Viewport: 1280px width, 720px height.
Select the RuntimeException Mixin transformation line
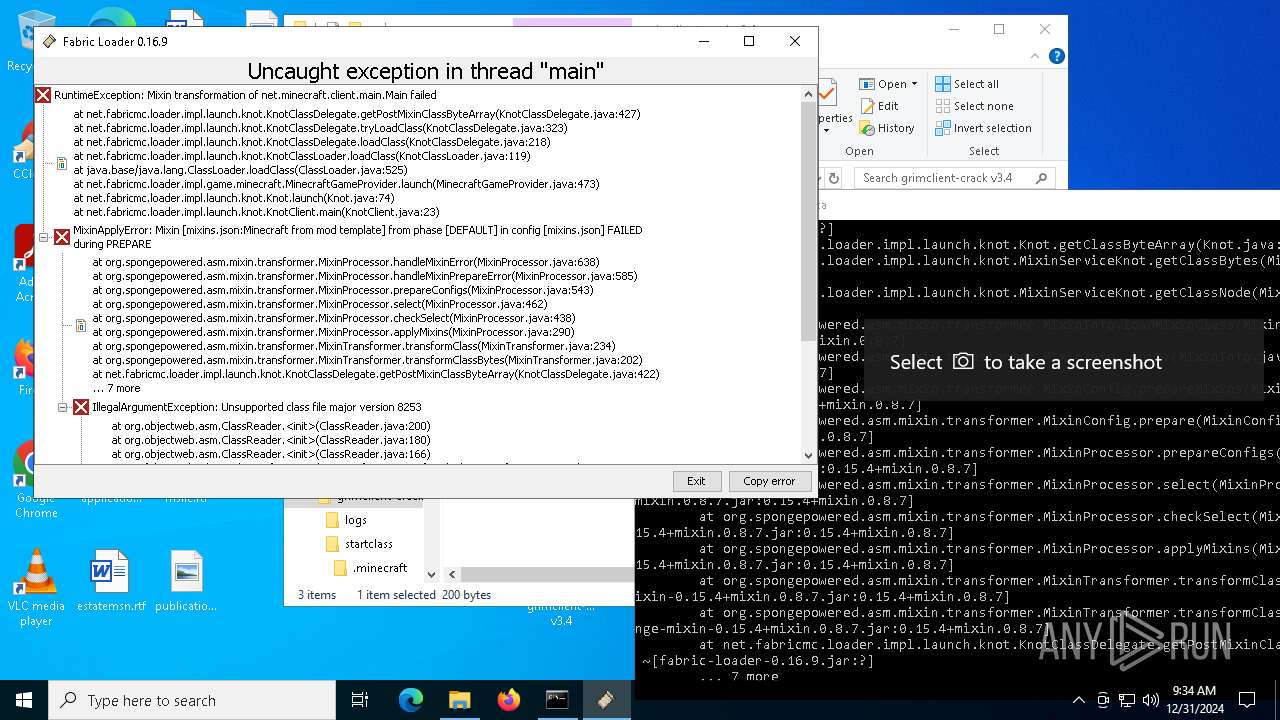pos(245,95)
